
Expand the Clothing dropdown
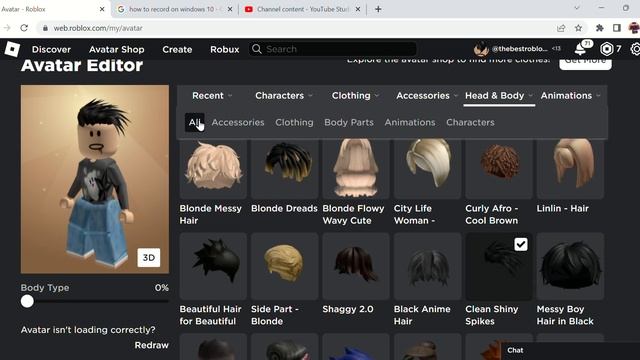pos(356,96)
